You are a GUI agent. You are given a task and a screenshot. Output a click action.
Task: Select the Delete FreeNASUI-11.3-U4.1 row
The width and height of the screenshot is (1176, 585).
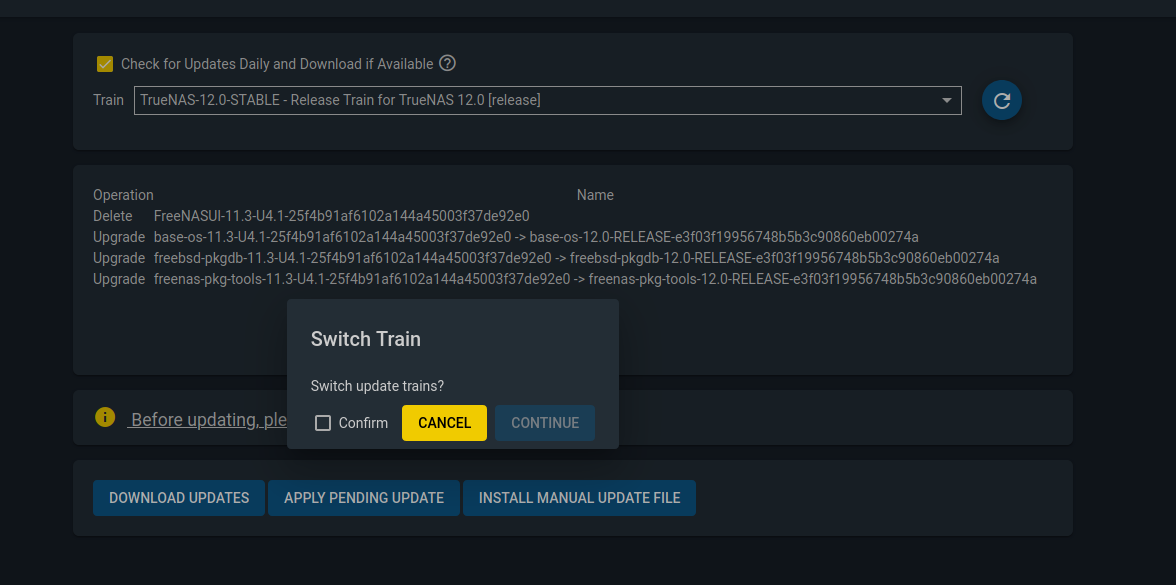click(x=311, y=216)
